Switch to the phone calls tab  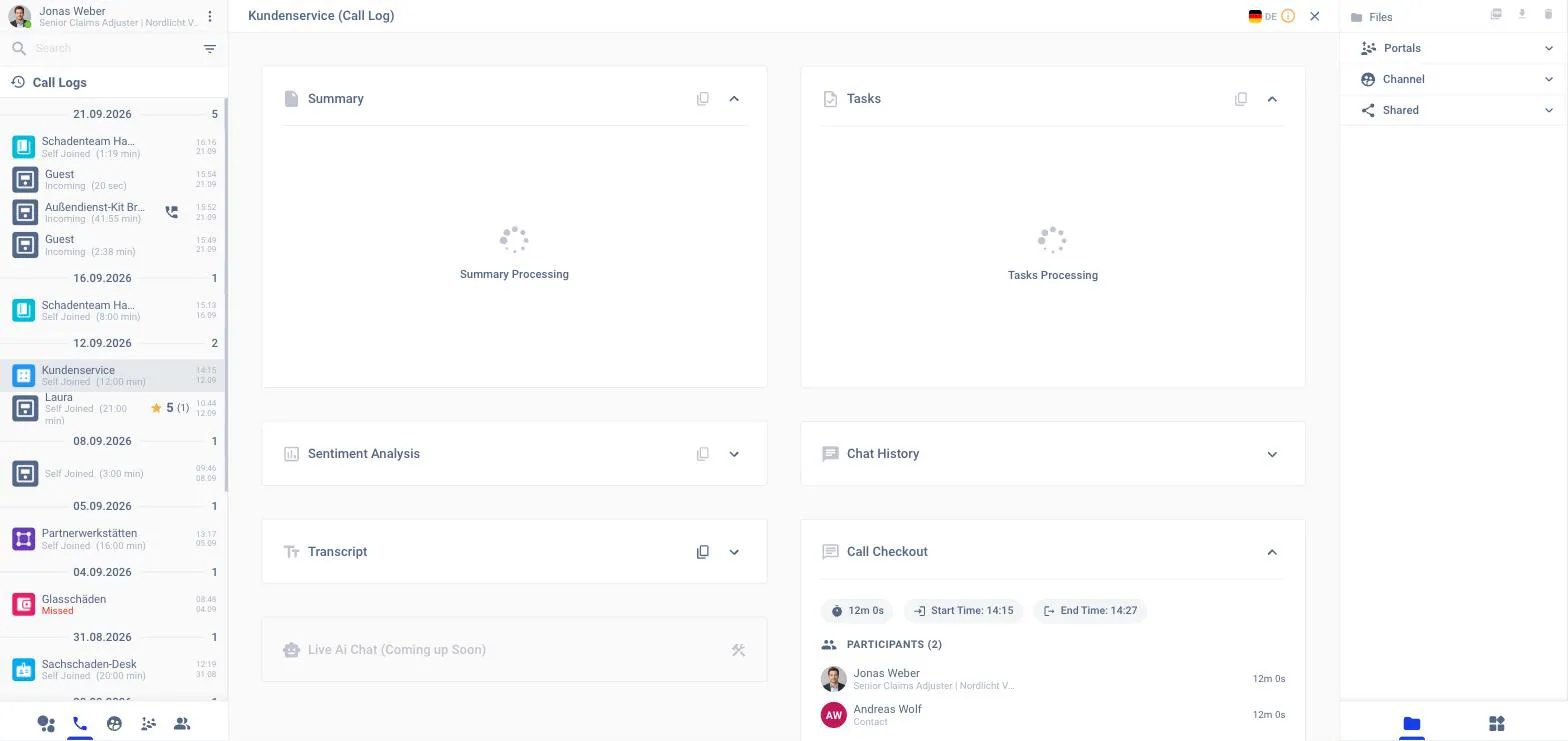coord(80,724)
